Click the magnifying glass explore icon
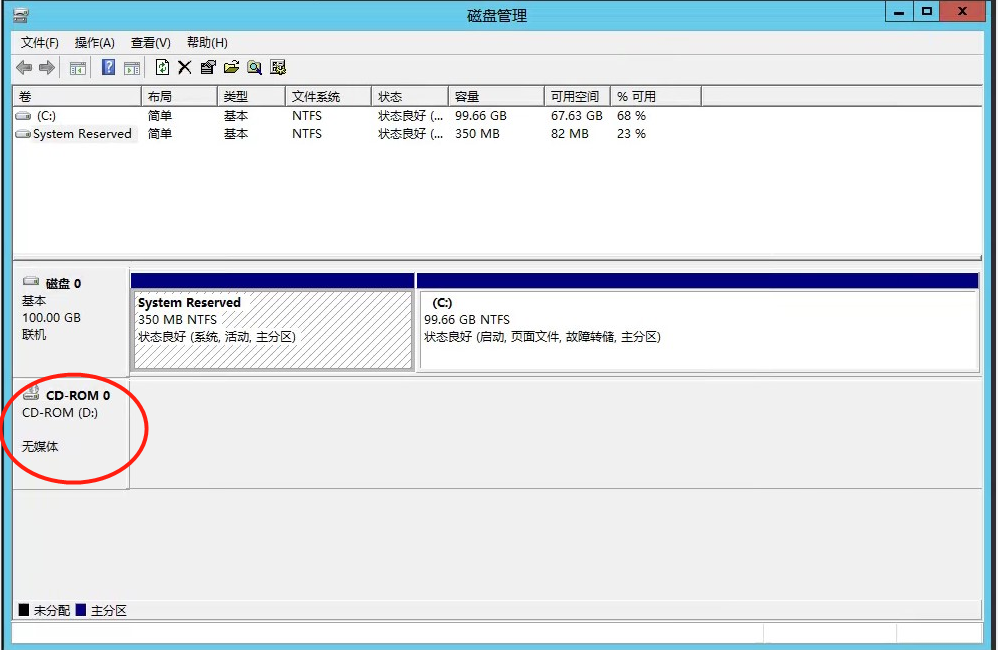The width and height of the screenshot is (998, 650). pos(255,67)
